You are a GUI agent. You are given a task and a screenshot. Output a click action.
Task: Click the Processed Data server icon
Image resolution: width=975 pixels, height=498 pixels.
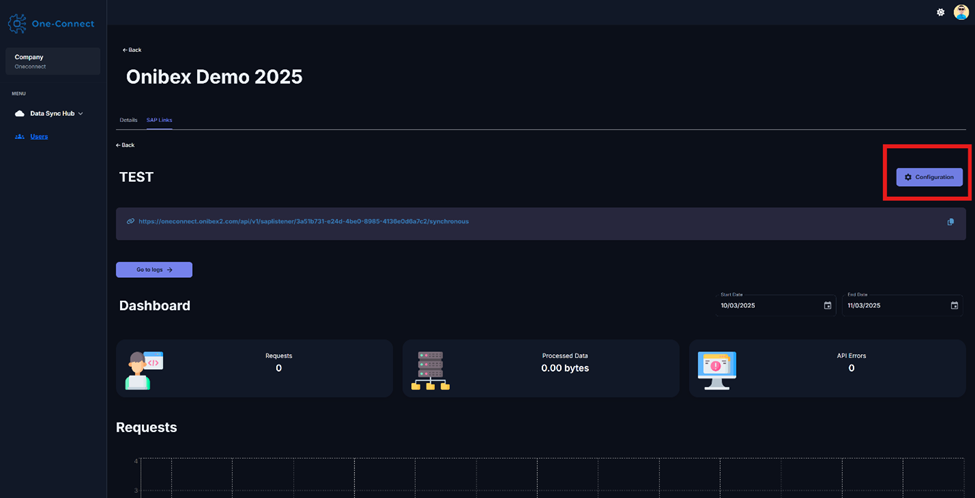point(431,370)
